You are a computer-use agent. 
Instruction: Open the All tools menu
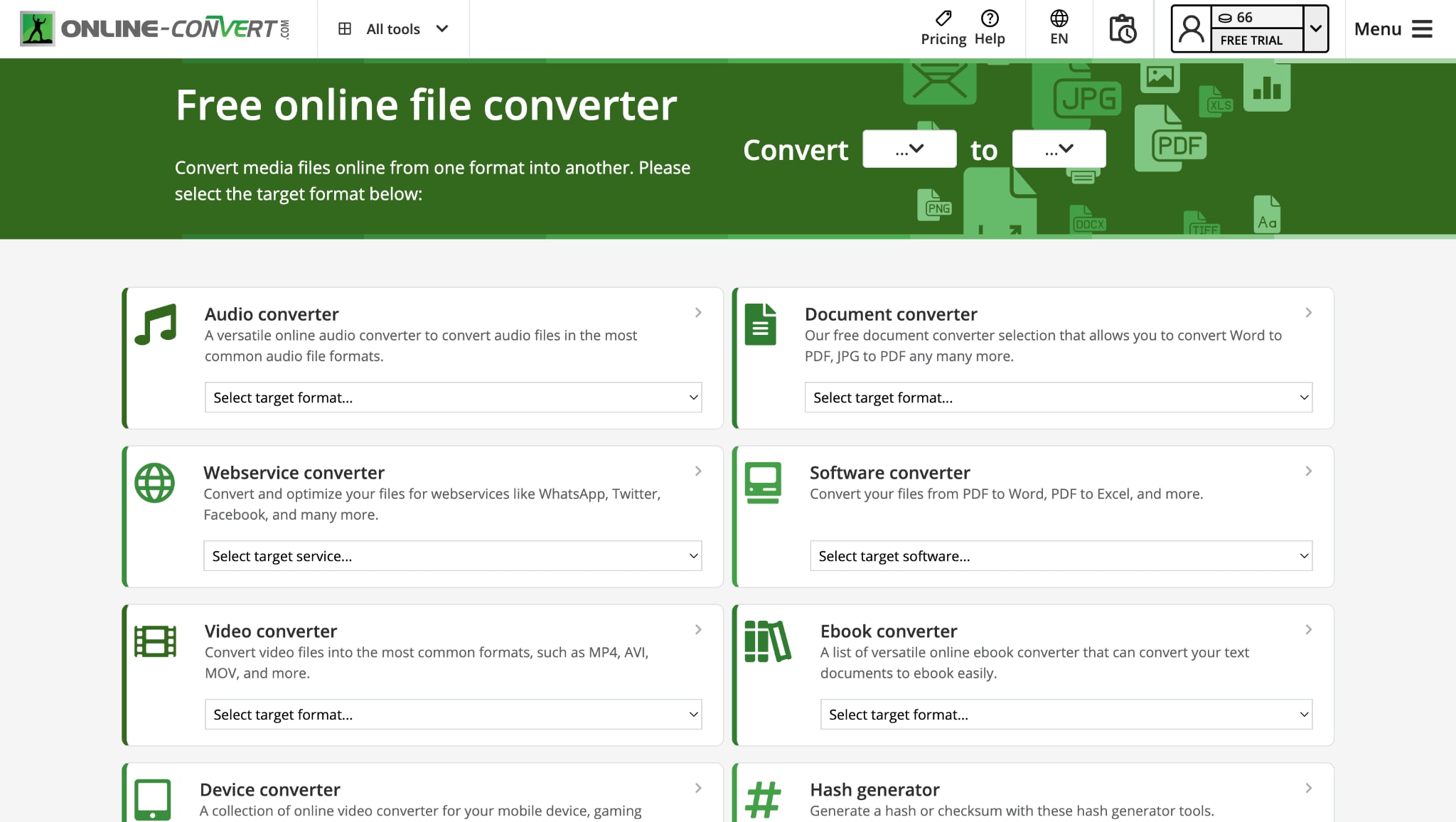pyautogui.click(x=393, y=28)
